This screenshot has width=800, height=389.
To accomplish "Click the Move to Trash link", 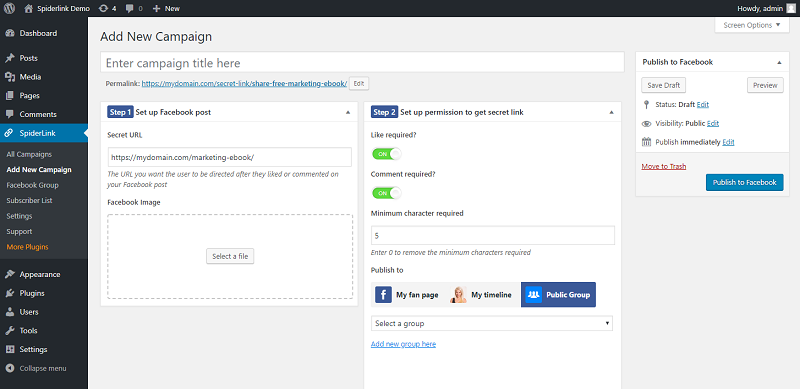I will click(x=664, y=166).
